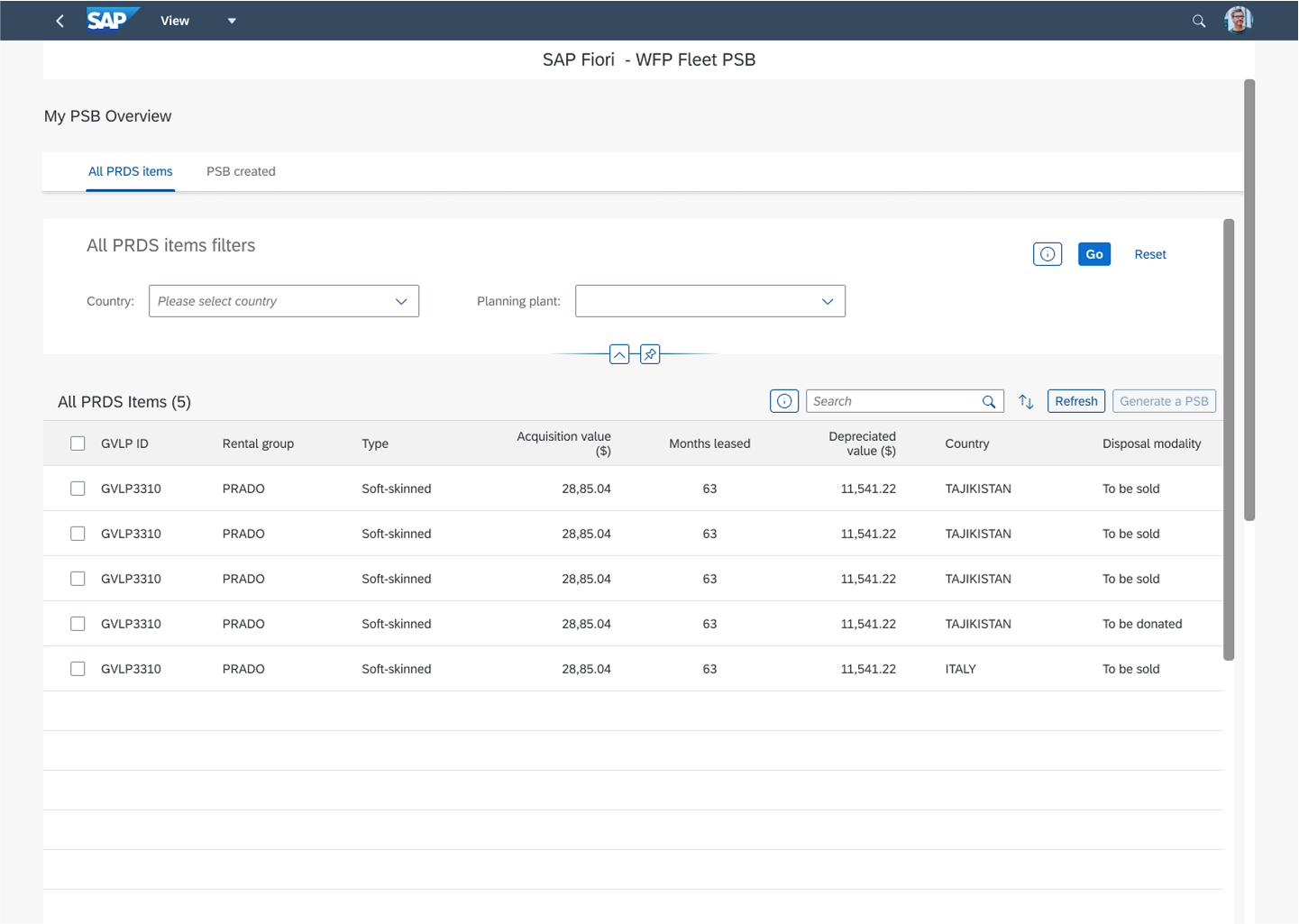This screenshot has width=1299, height=924.
Task: Select the To be donated cell
Action: click(1142, 624)
